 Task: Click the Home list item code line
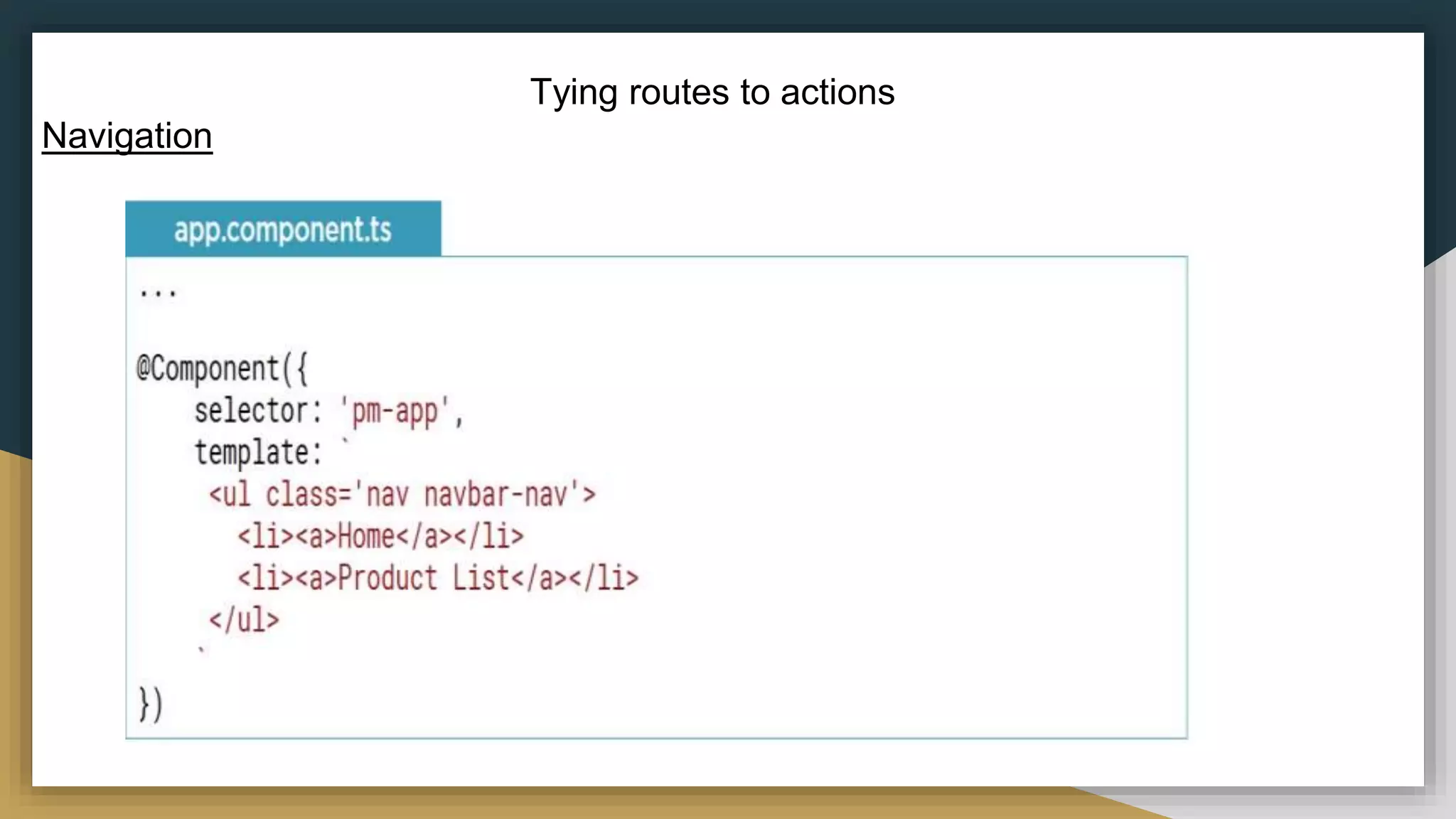point(380,536)
